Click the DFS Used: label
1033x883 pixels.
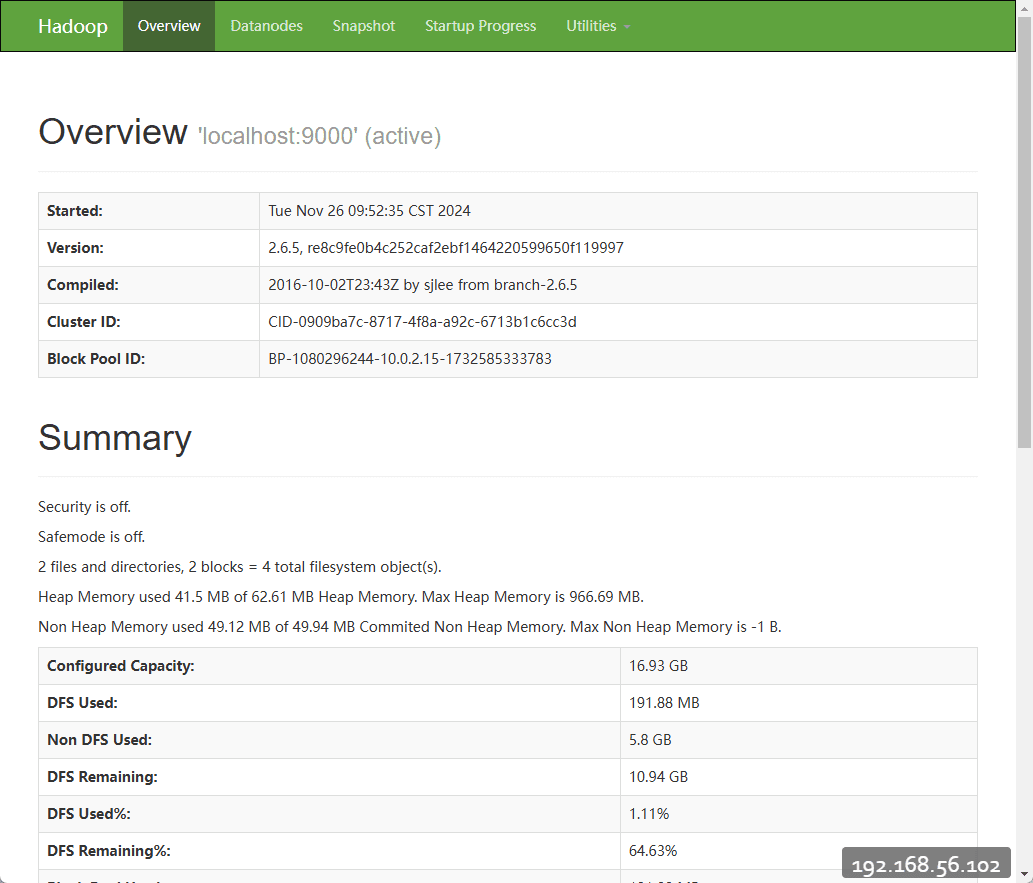coord(82,702)
